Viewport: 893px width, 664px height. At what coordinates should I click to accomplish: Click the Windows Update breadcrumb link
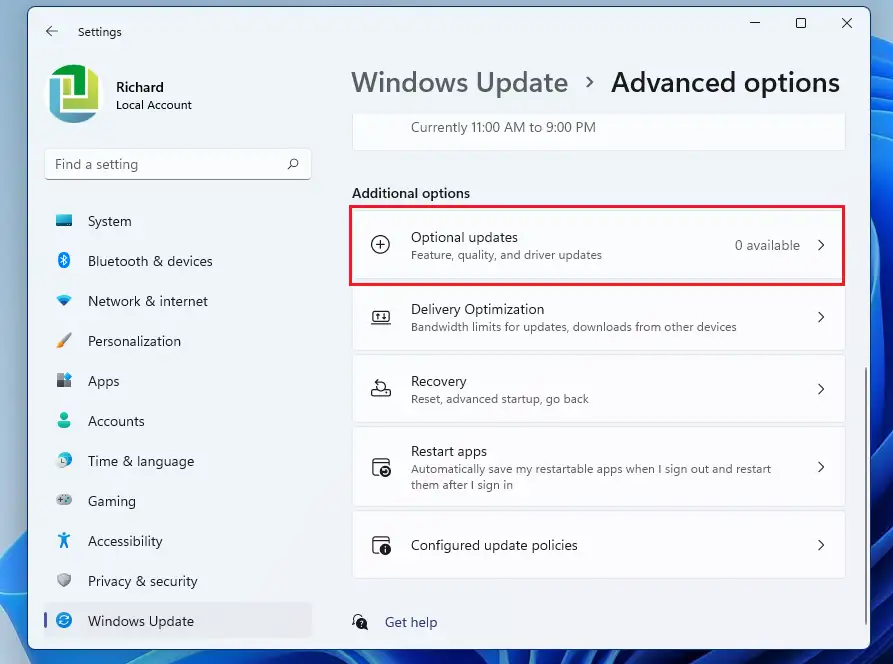tap(460, 83)
